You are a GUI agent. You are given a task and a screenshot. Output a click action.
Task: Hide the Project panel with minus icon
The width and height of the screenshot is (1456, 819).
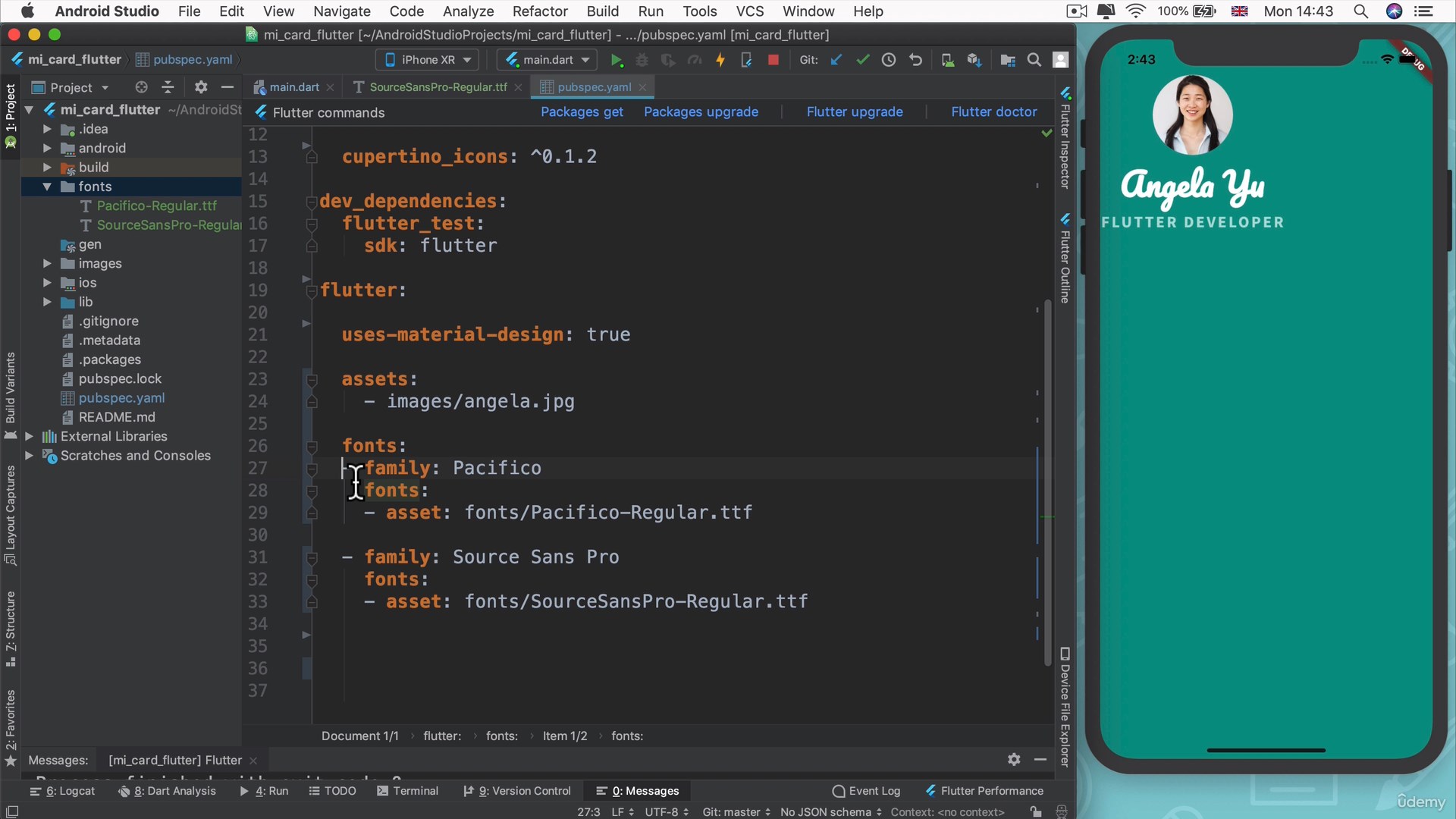(227, 87)
